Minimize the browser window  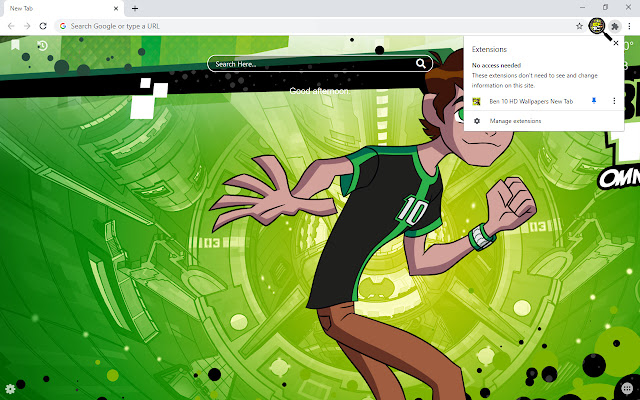[x=582, y=7]
